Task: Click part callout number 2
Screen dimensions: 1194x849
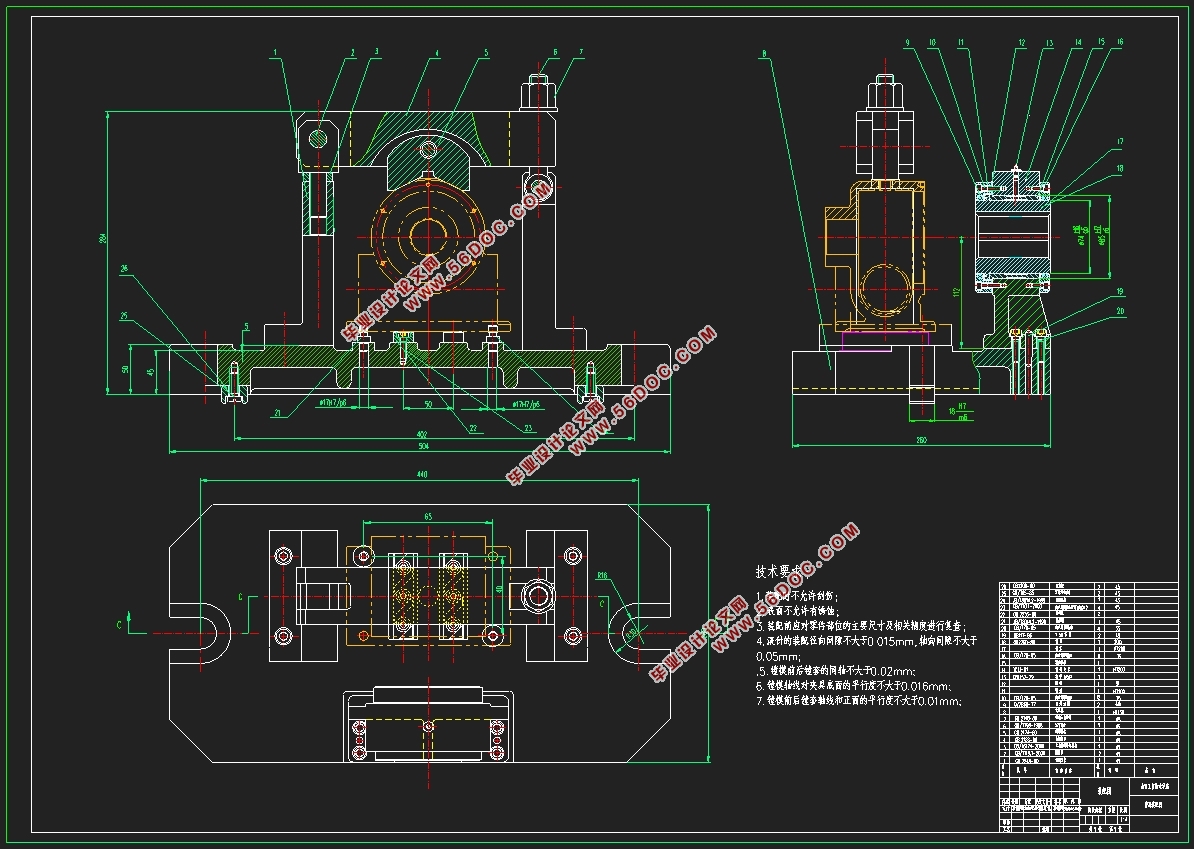Action: coord(353,53)
